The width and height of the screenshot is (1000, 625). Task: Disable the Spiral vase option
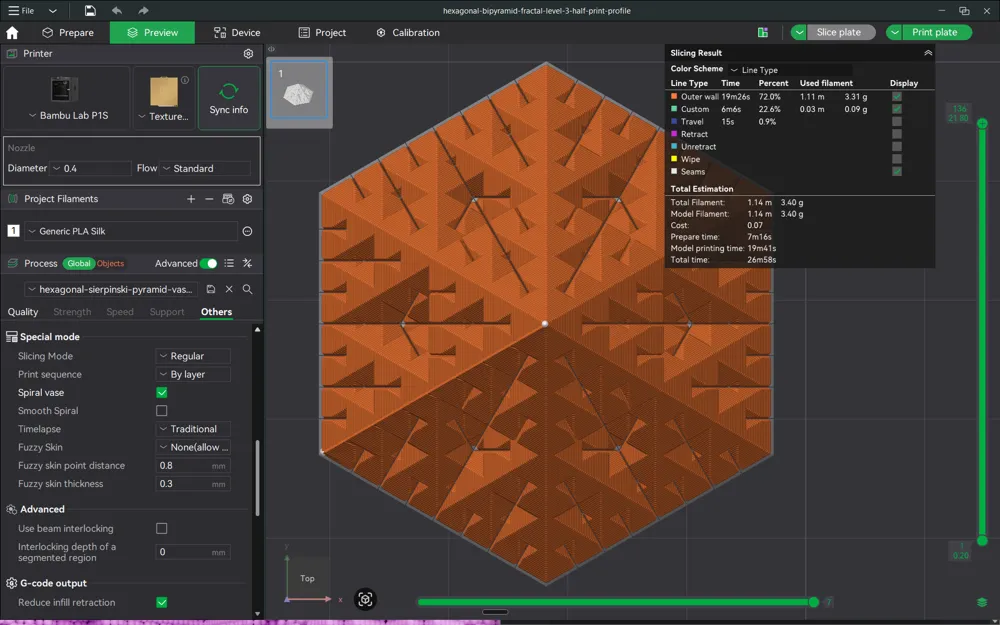(x=161, y=392)
